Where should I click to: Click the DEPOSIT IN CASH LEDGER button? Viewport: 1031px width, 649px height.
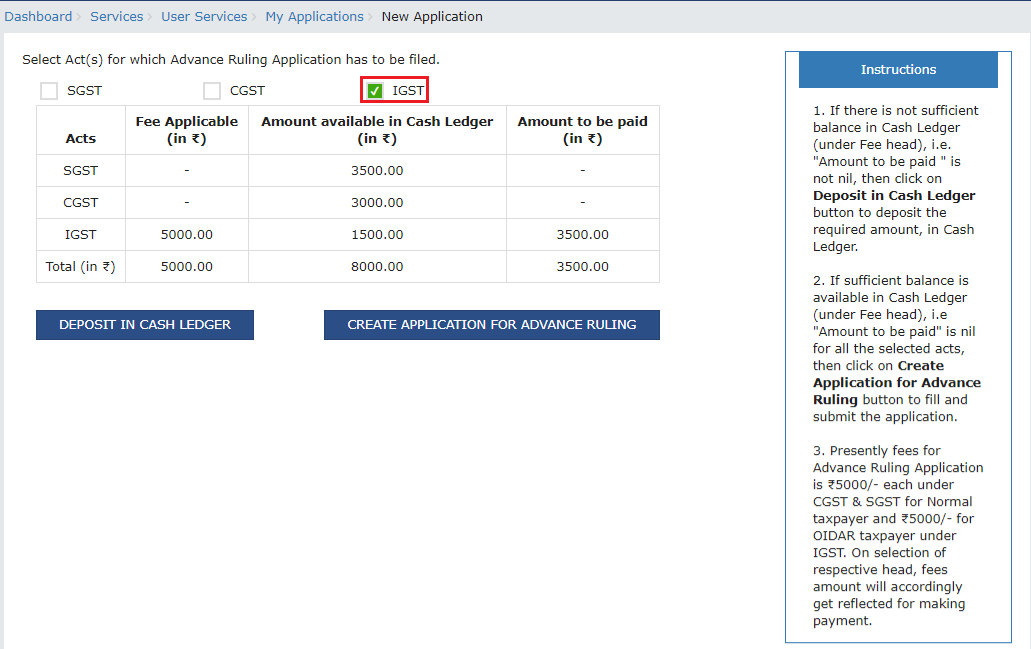click(144, 324)
